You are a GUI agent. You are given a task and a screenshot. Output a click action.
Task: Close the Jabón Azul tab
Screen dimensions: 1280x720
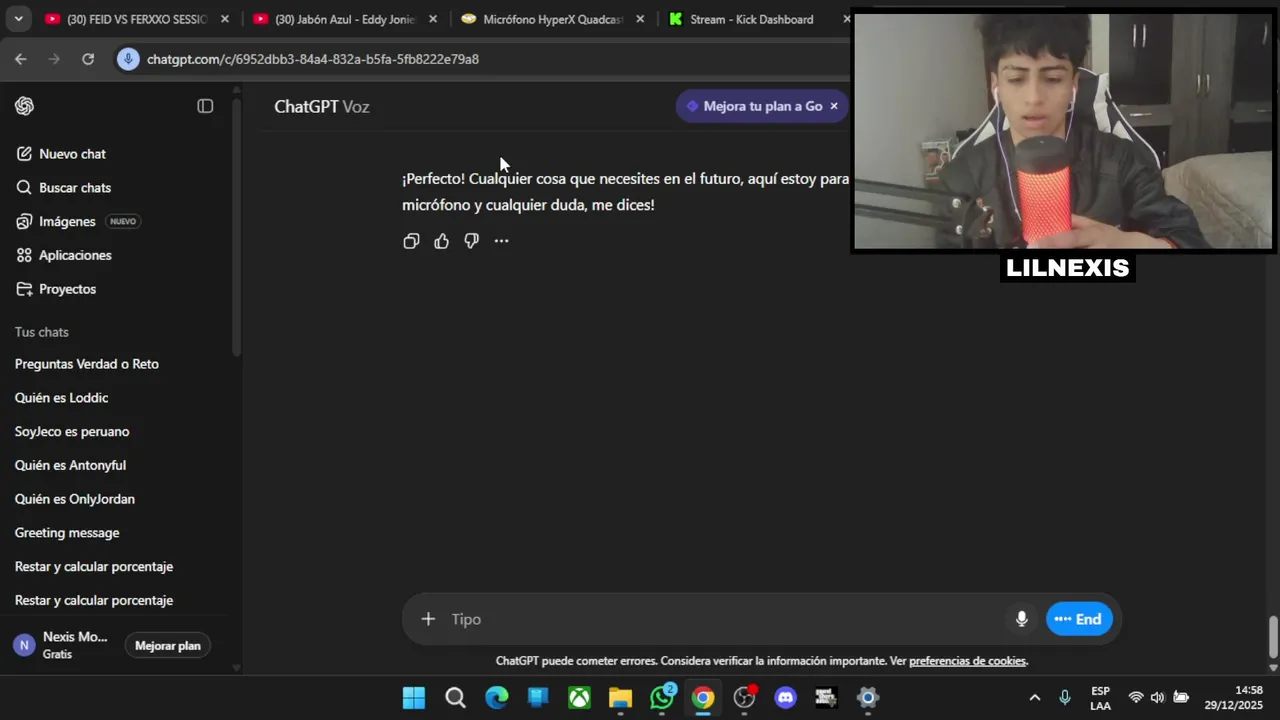tap(433, 19)
